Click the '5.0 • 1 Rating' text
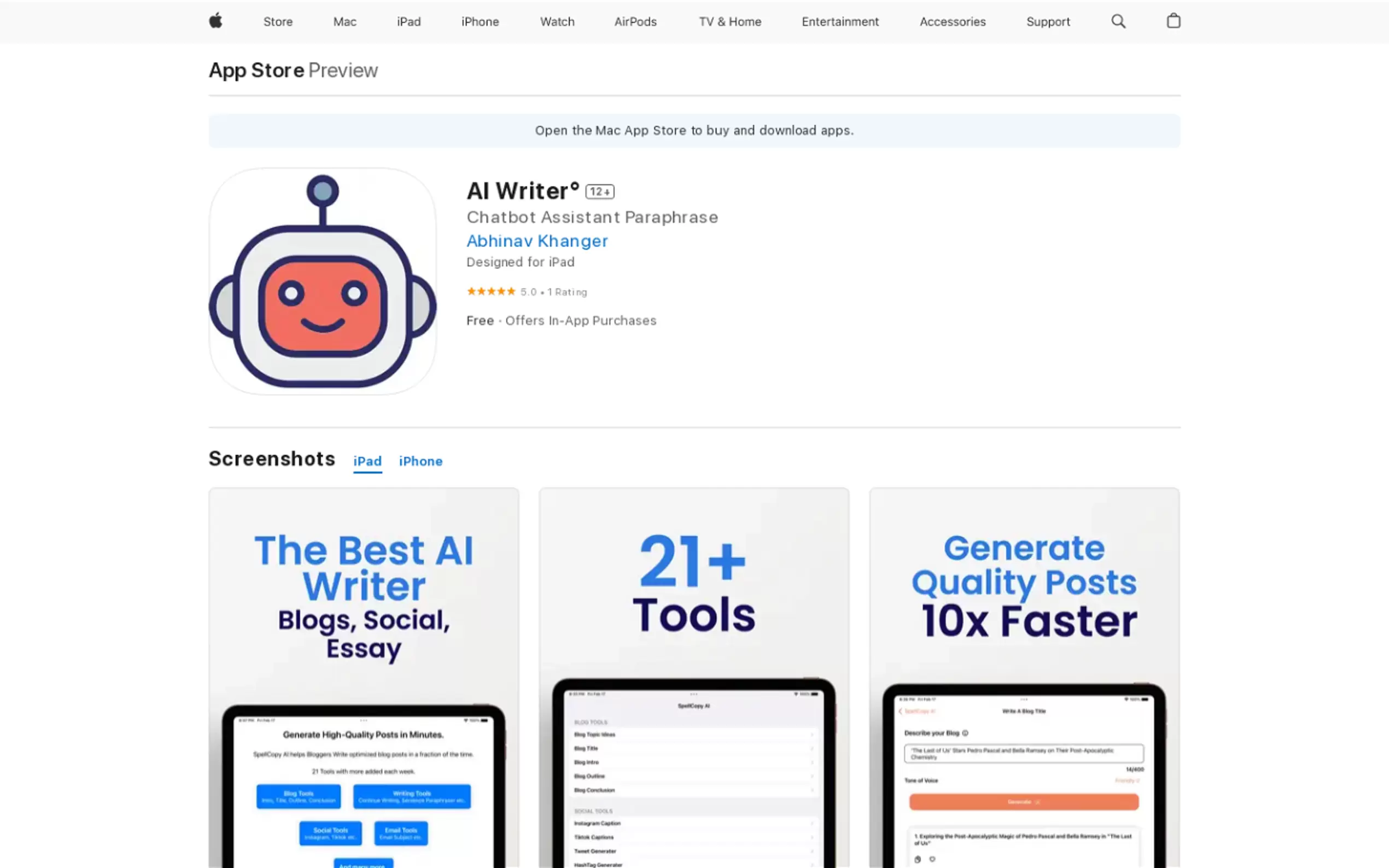Screen dimensions: 1389x868 click(x=553, y=292)
